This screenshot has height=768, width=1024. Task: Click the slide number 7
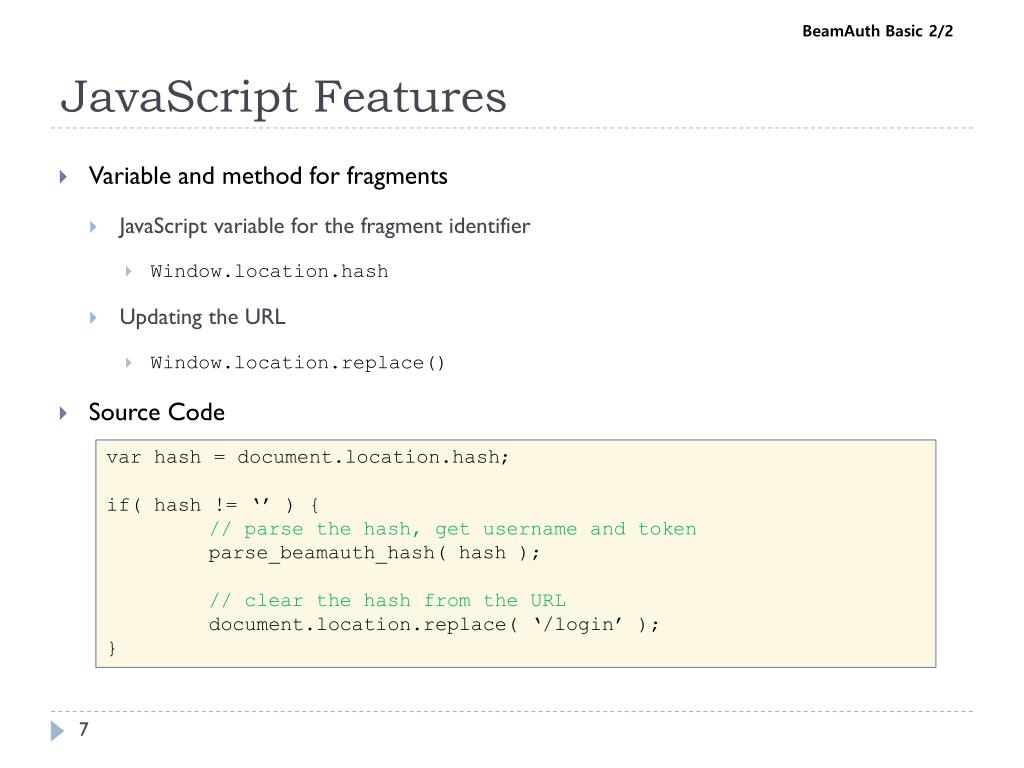point(84,729)
